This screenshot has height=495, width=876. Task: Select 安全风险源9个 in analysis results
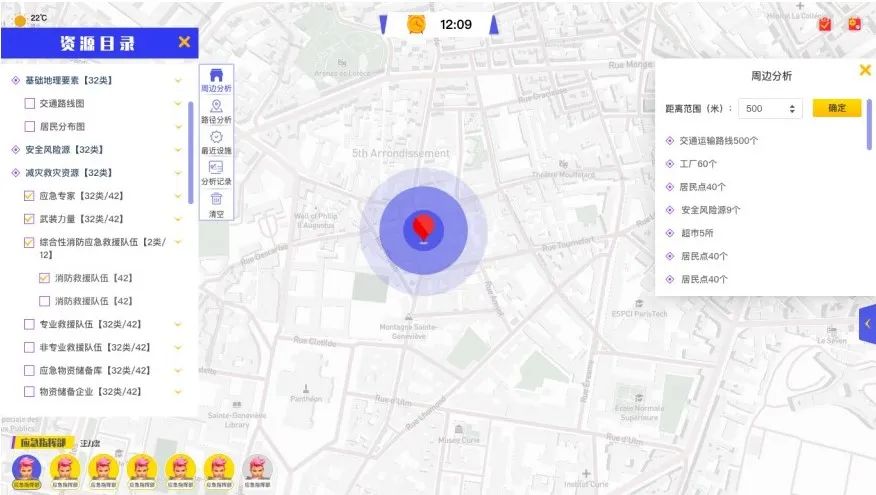(x=710, y=210)
